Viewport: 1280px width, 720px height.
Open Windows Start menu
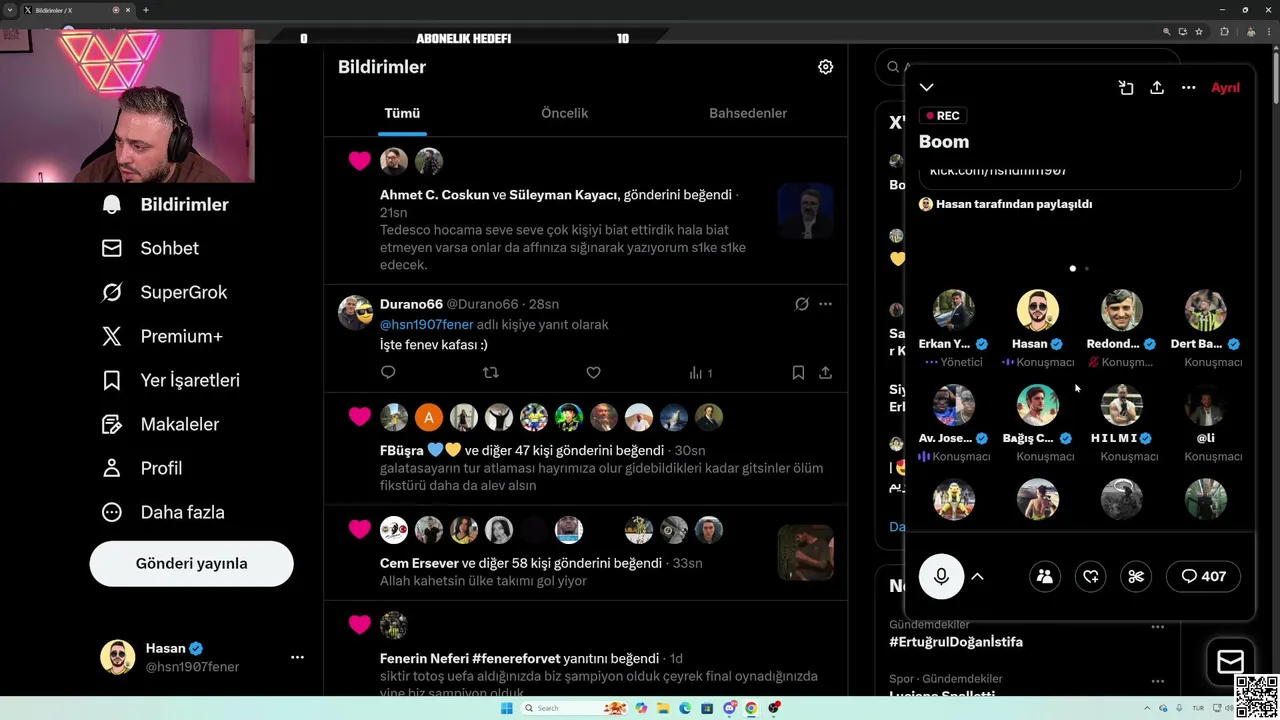click(506, 708)
